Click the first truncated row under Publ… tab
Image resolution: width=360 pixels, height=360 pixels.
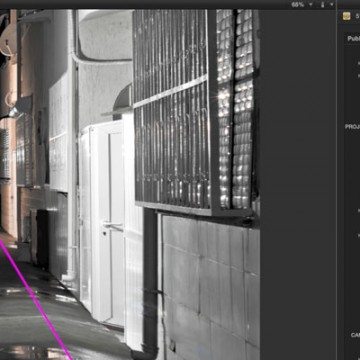pos(359,63)
